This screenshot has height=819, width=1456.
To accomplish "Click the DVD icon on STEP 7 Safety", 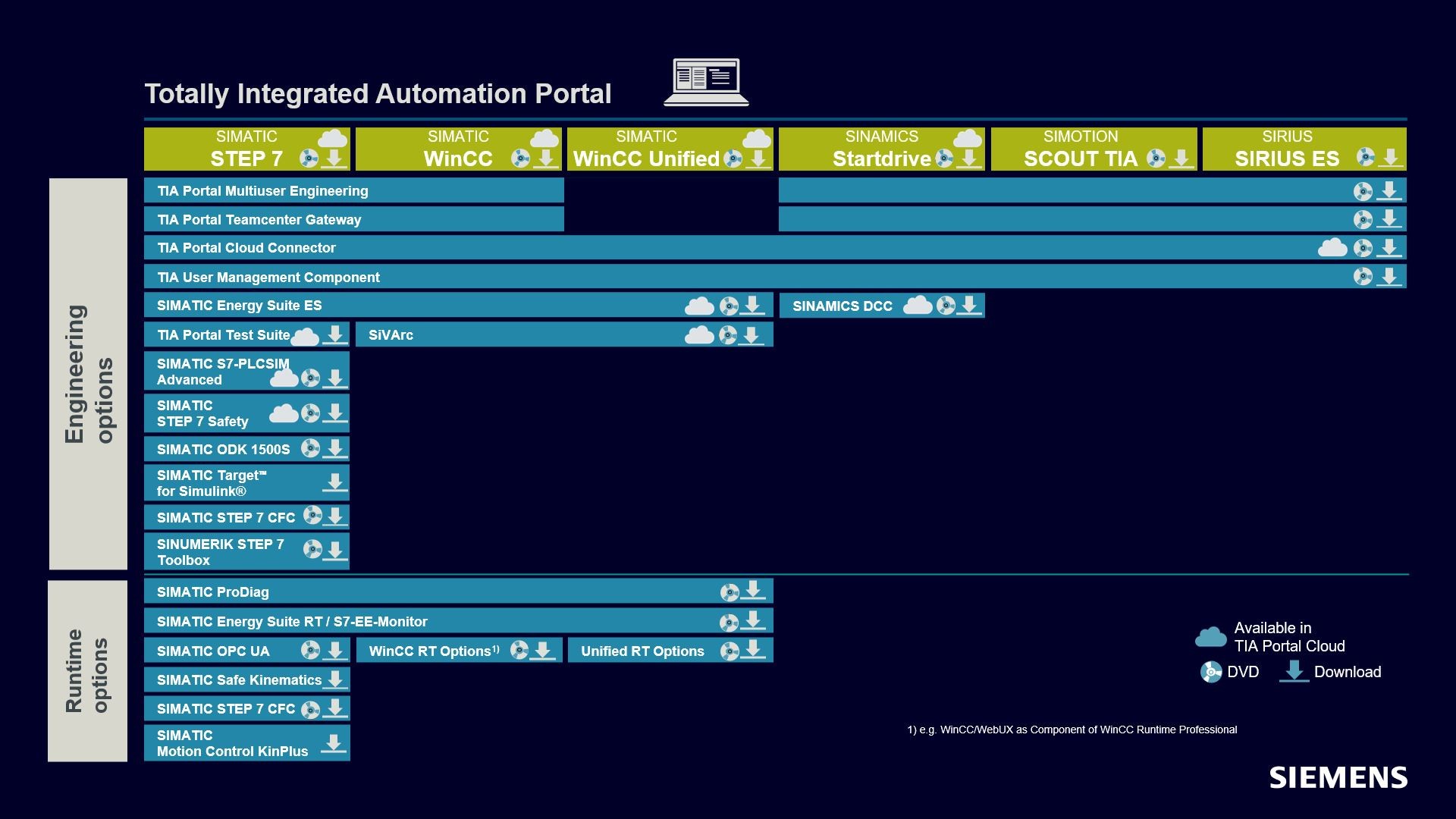I will click(x=310, y=413).
